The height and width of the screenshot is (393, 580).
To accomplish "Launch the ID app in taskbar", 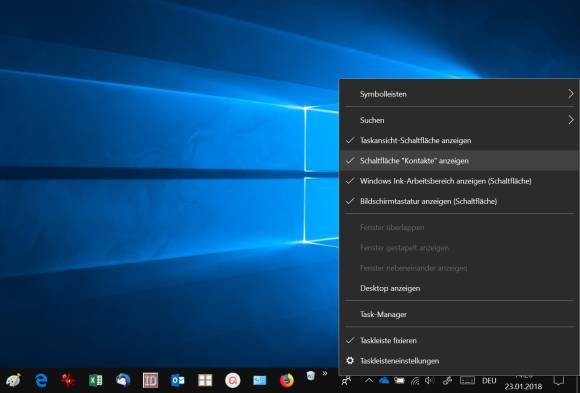I will point(150,380).
